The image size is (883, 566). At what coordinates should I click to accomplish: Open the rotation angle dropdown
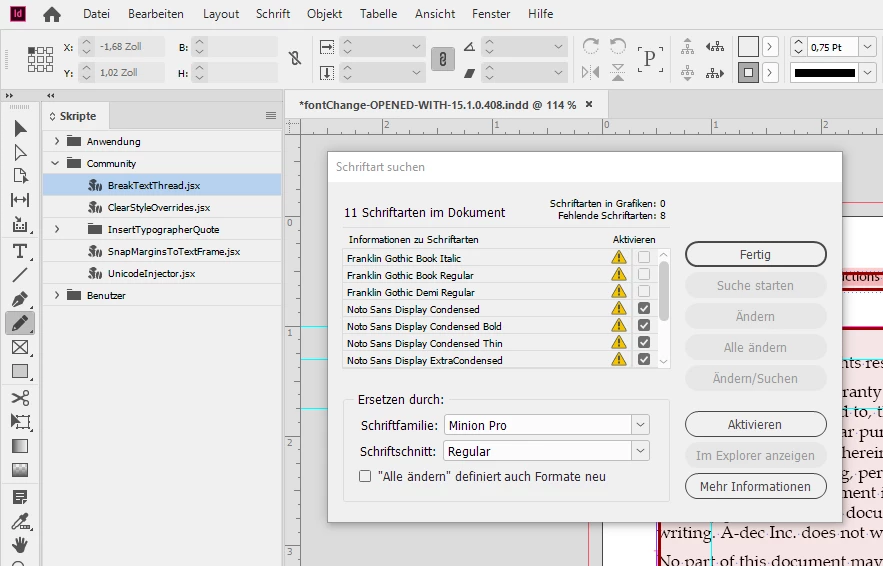[558, 47]
